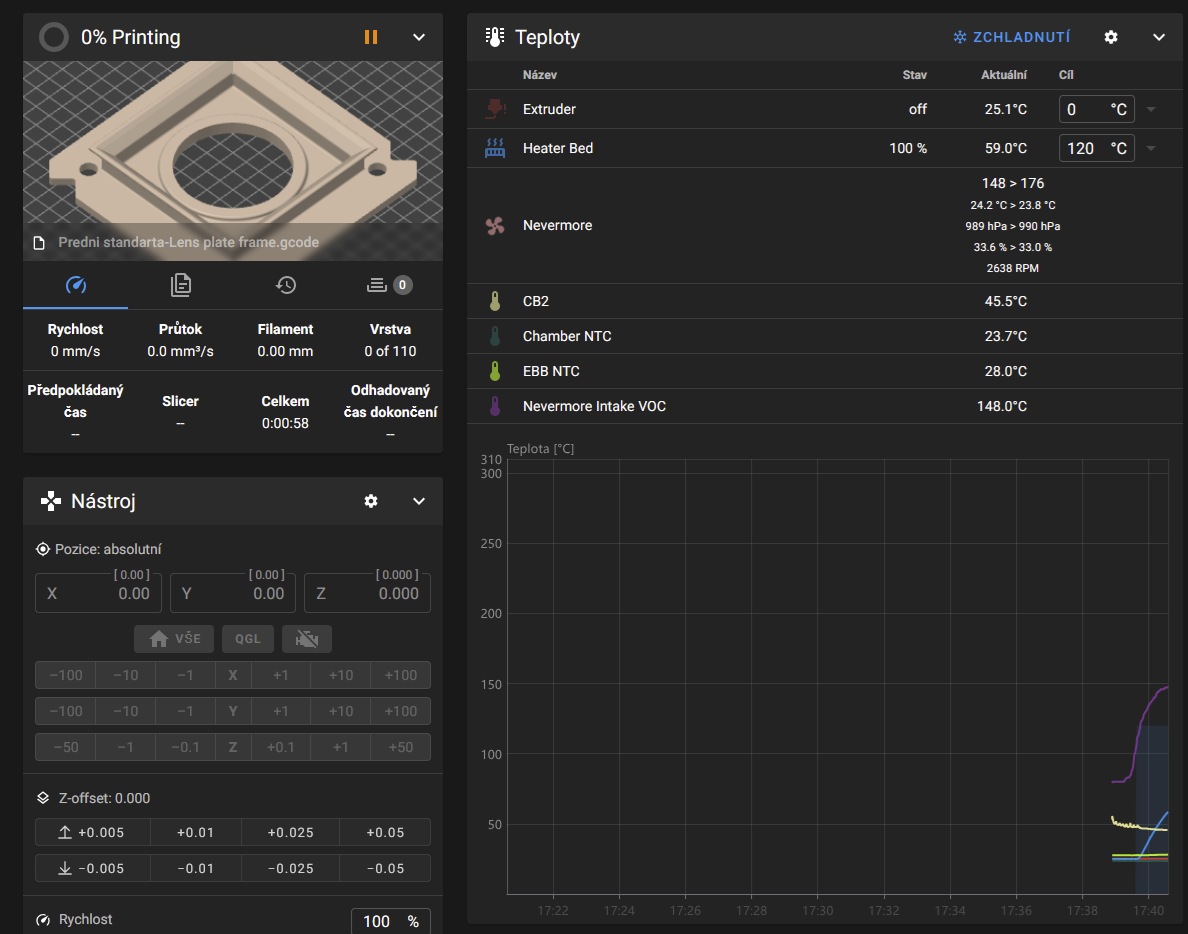This screenshot has height=934, width=1188.
Task: Click the Nevermore Intake VOC thermometer icon
Action: coord(495,406)
